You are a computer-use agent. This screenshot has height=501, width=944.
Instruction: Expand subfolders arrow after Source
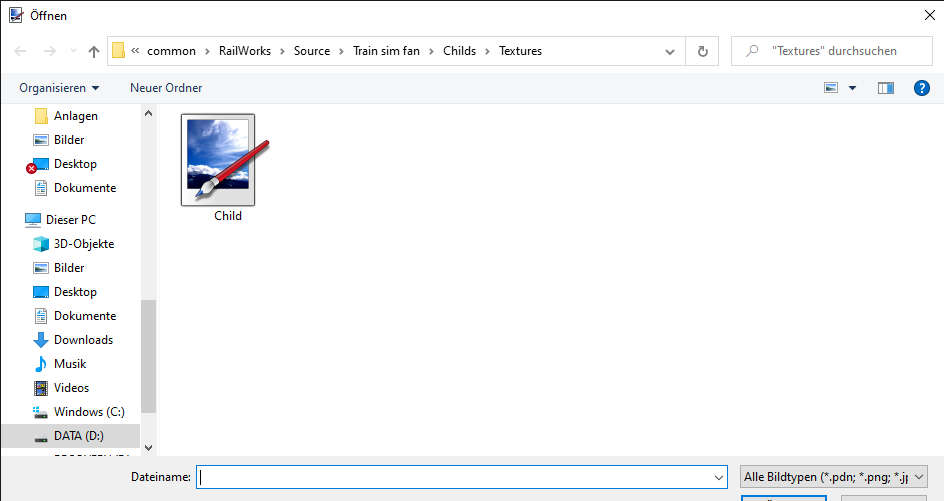click(341, 51)
